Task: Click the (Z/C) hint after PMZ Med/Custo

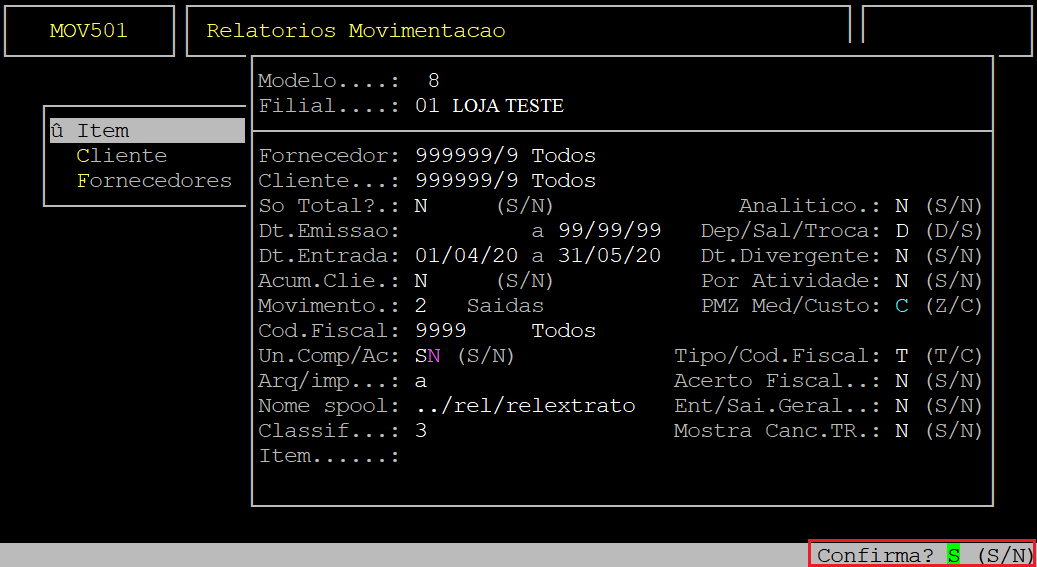Action: pos(953,306)
